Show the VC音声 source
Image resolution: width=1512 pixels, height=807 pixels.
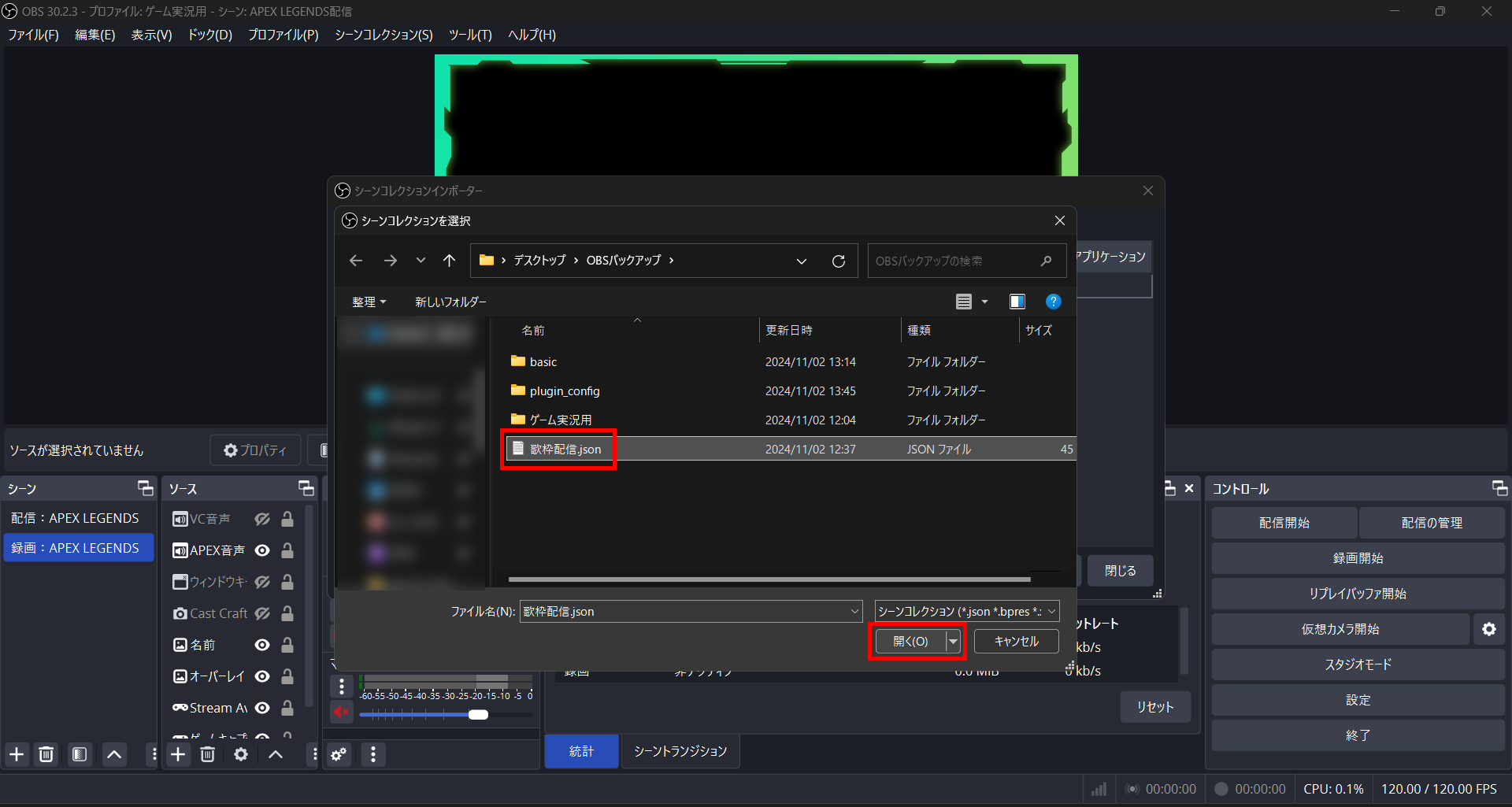coord(262,519)
